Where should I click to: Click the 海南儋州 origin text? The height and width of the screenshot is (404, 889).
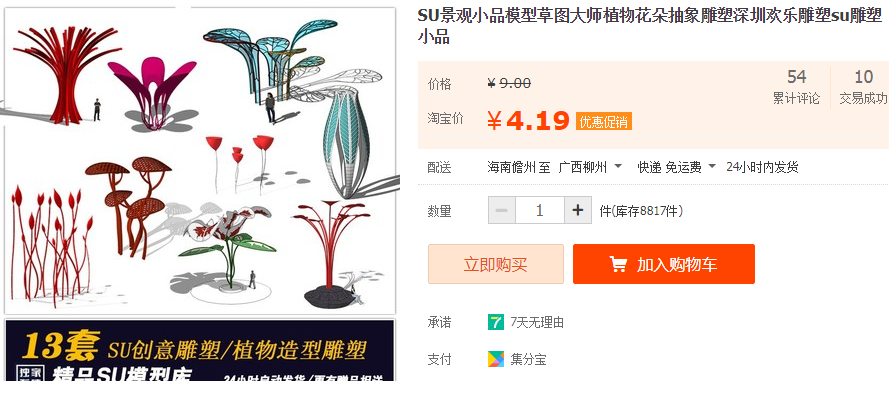tap(511, 167)
